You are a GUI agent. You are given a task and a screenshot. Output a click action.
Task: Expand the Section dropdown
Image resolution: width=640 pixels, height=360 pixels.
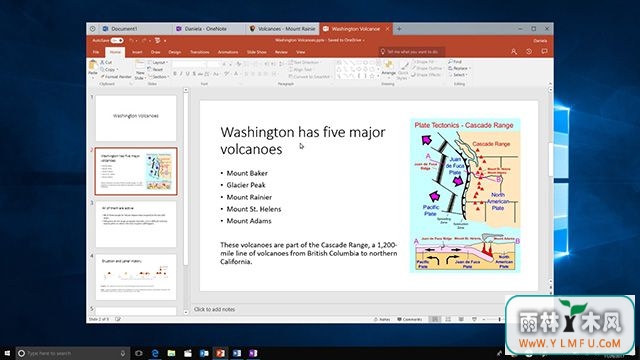(x=158, y=77)
